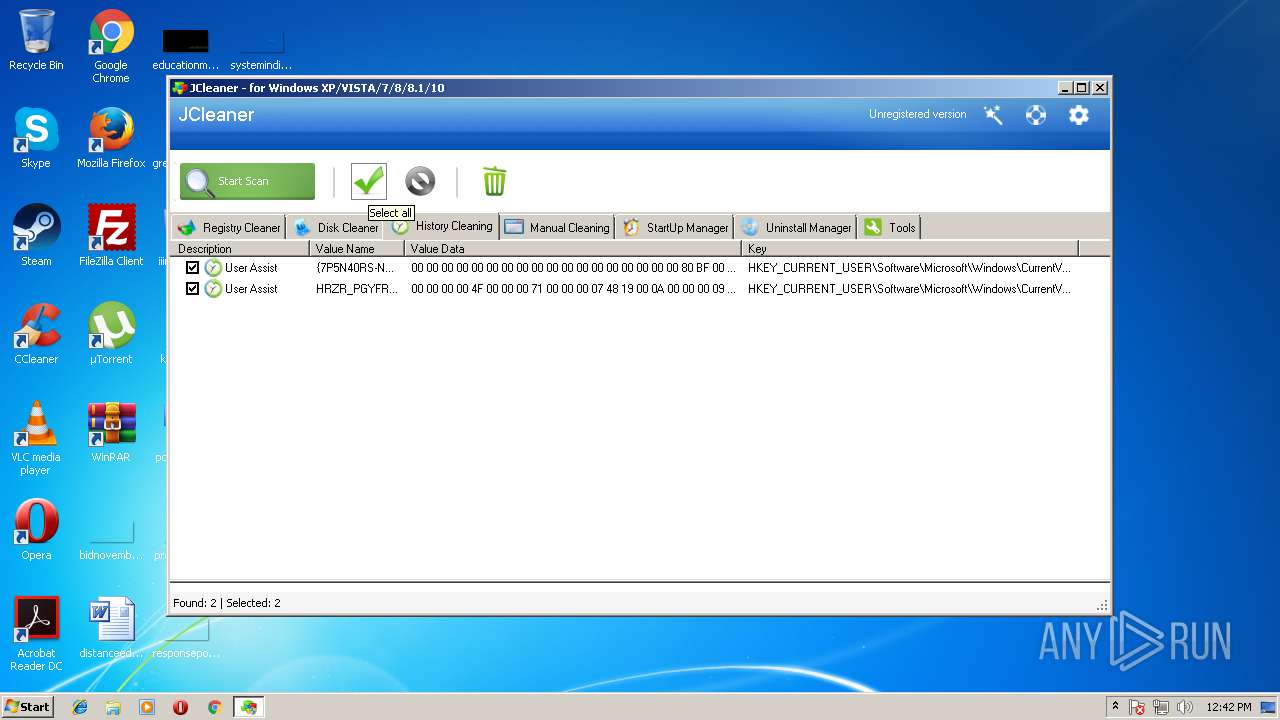Select value name {7P5N40RS-N...
The height and width of the screenshot is (720, 1280).
[355, 268]
